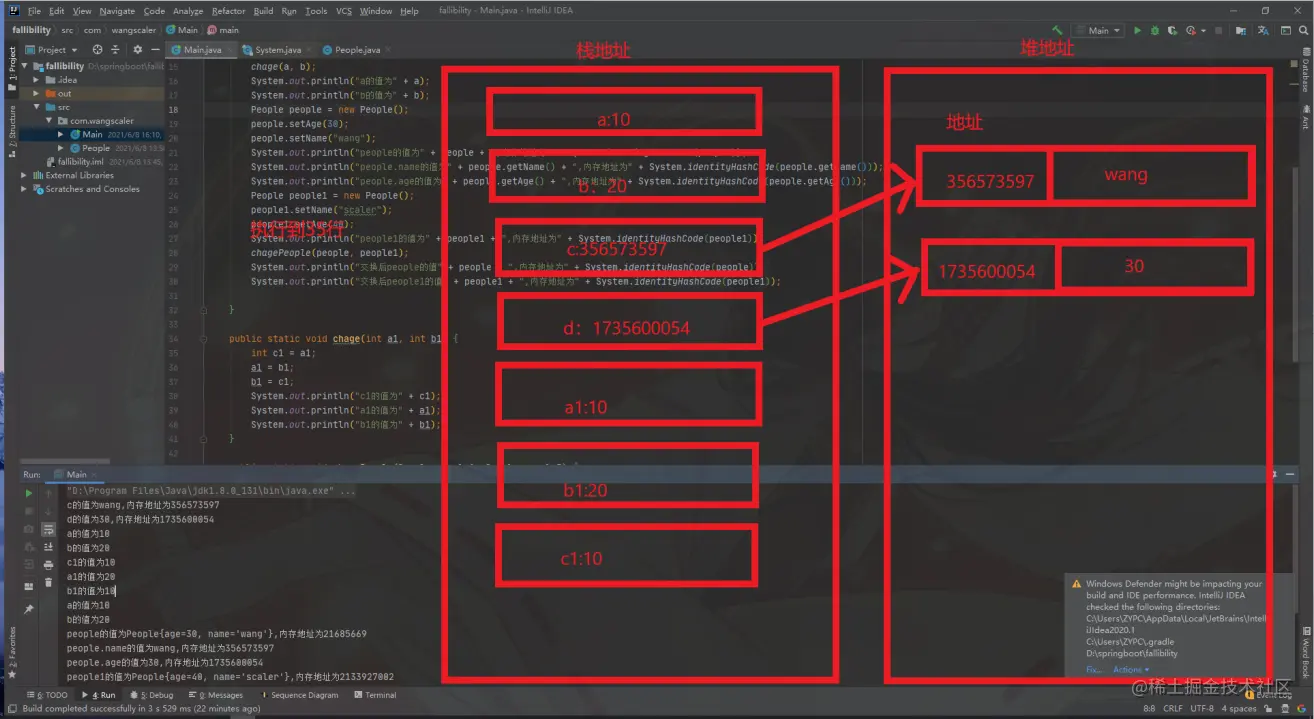1314x719 pixels.
Task: Click the IntelliJ IDEA logo icon
Action: [12, 11]
